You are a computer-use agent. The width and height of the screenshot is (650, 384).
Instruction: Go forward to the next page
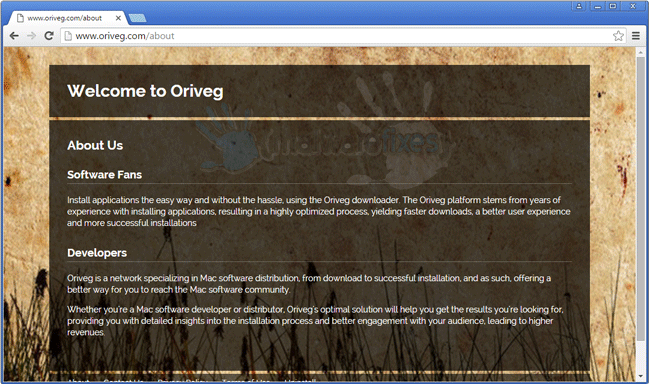pyautogui.click(x=32, y=36)
